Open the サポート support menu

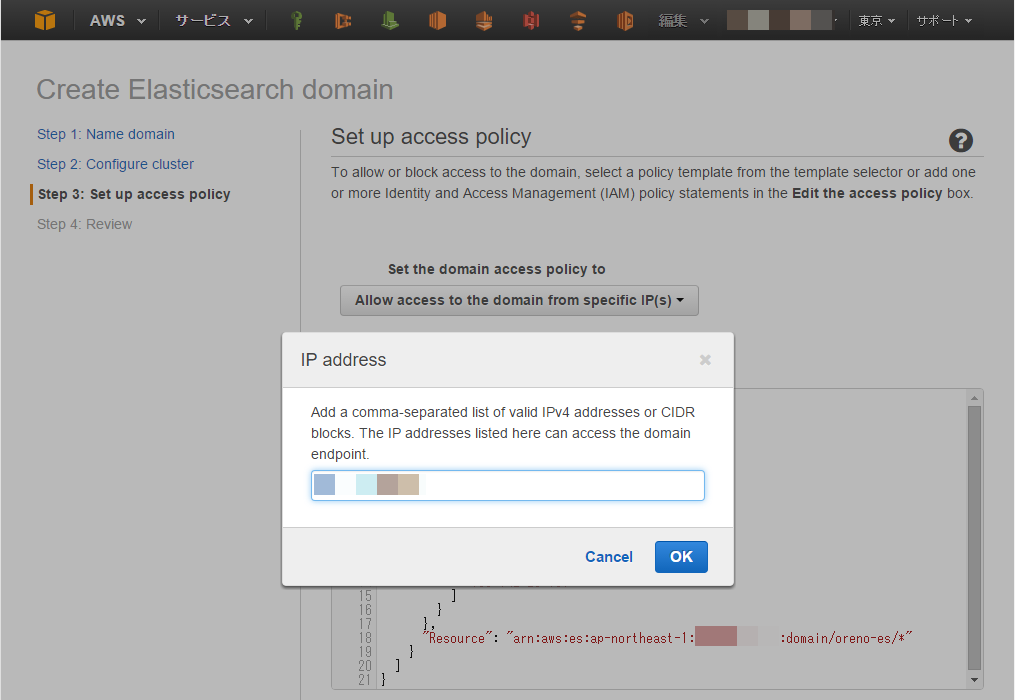(944, 21)
